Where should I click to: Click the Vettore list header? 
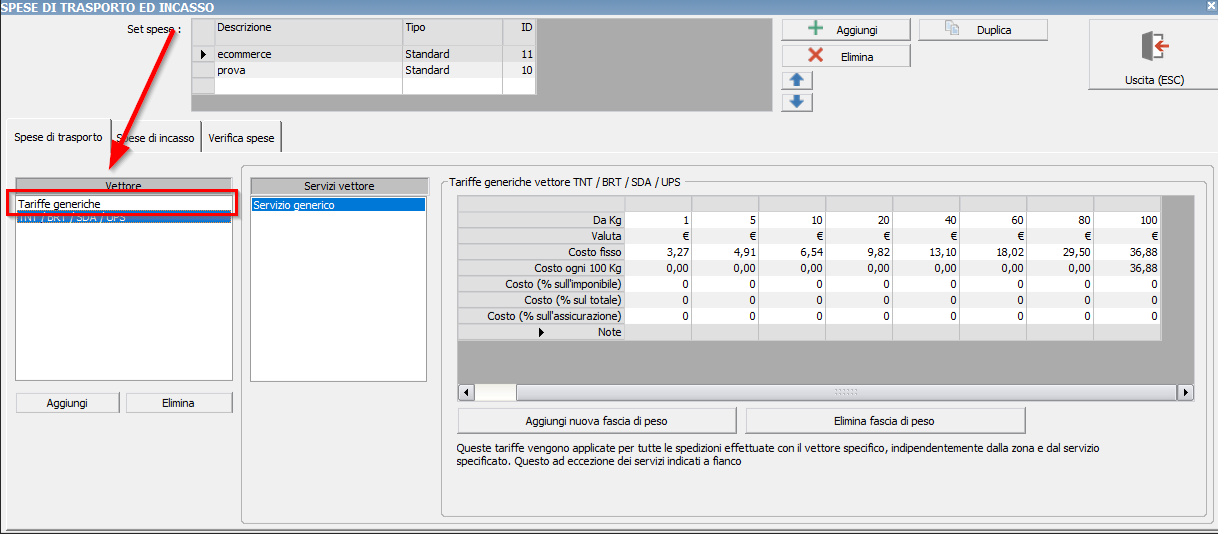click(124, 186)
